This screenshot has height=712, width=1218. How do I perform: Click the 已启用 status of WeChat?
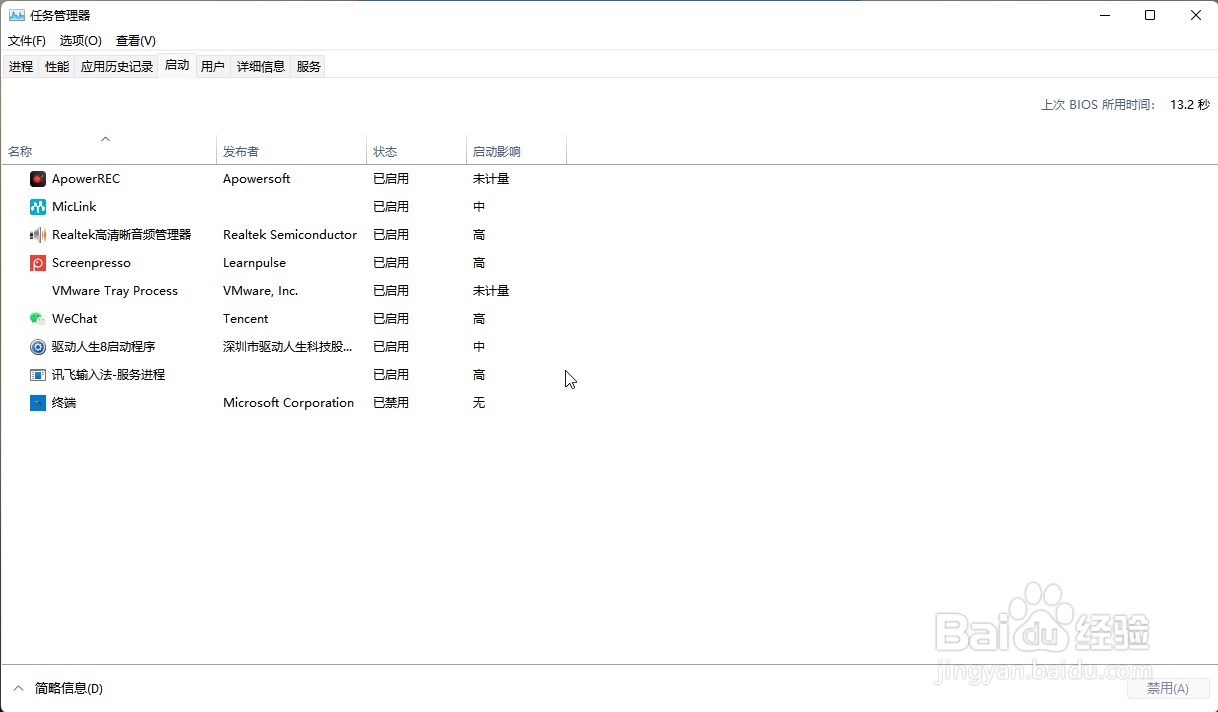[x=391, y=319]
